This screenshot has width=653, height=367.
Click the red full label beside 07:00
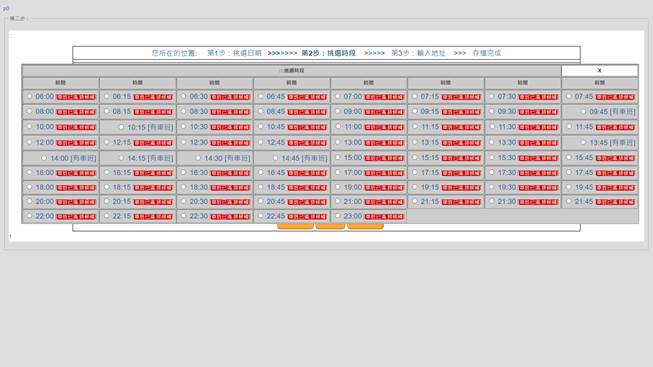384,97
